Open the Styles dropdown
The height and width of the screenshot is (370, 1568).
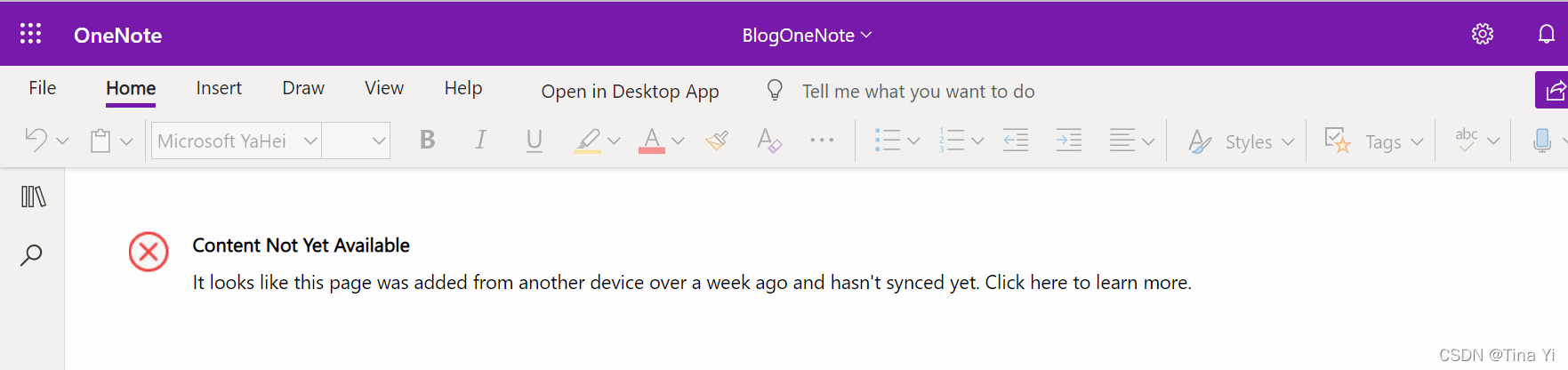(x=1242, y=141)
